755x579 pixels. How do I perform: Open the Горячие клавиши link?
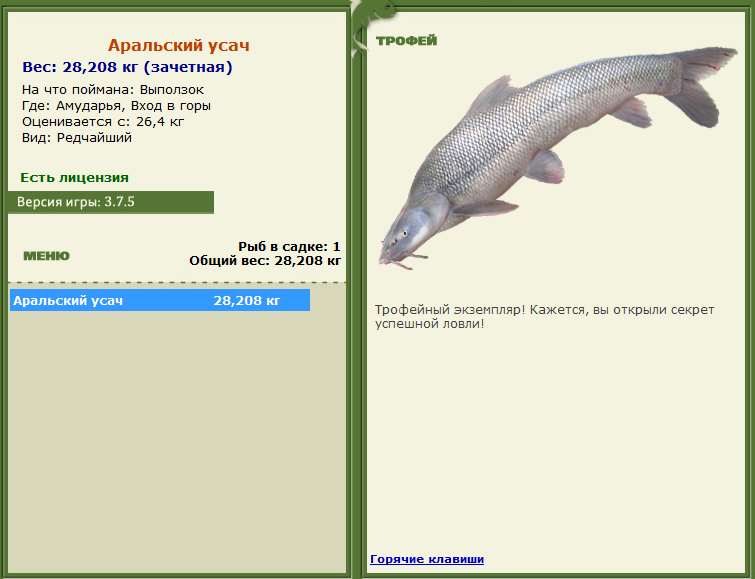click(427, 559)
